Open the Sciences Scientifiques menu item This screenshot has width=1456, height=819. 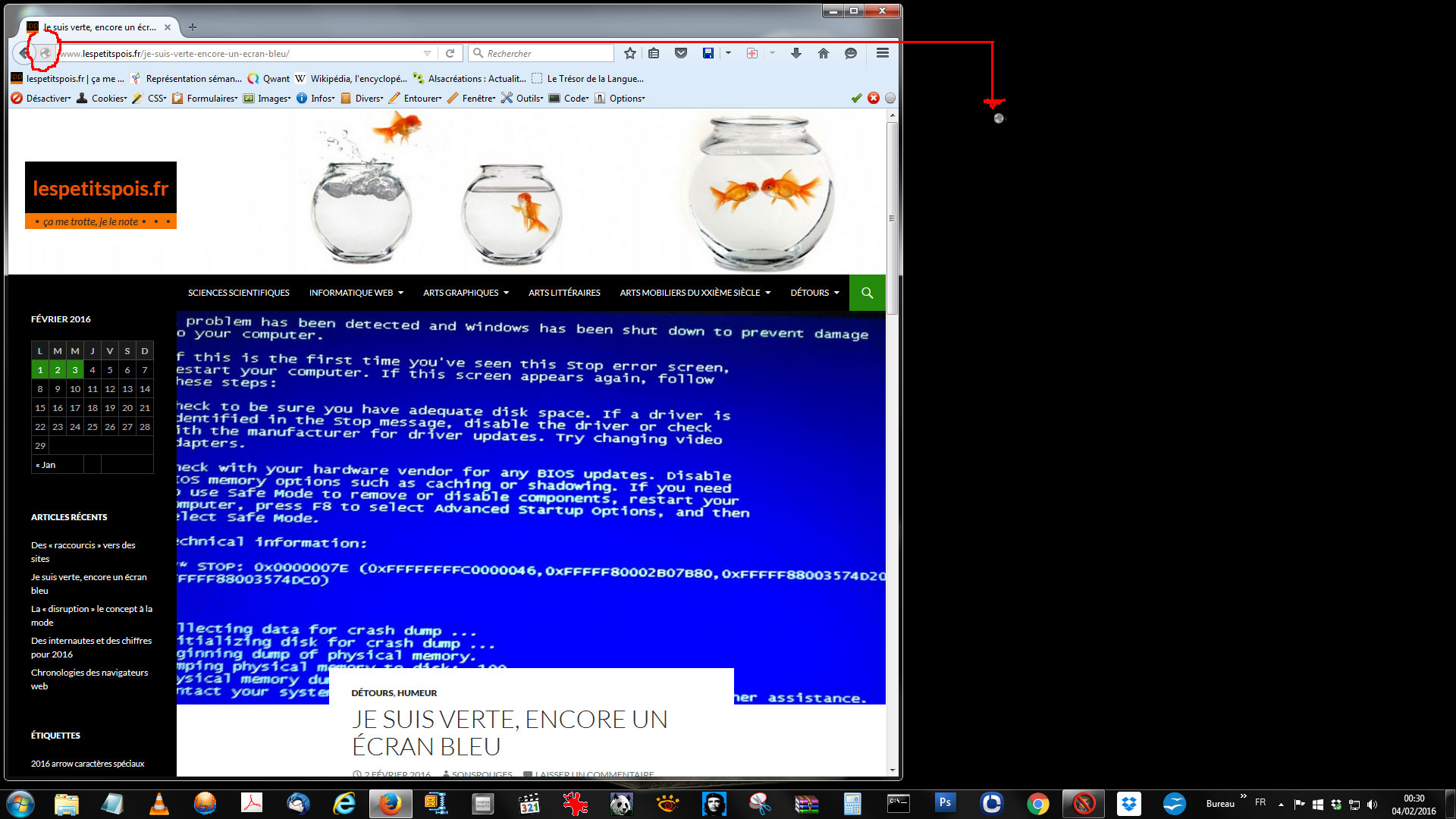[x=238, y=293]
